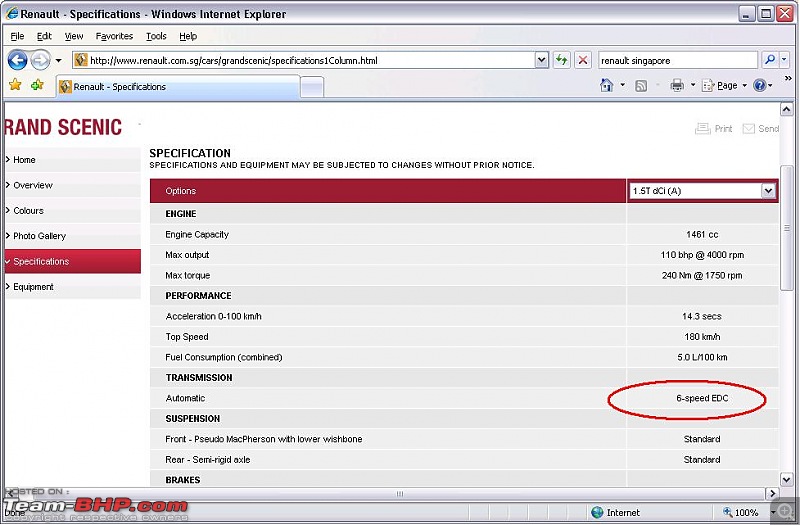Screen dimensions: 800x525
Task: Open printer options dropdown arrow
Action: coord(693,85)
